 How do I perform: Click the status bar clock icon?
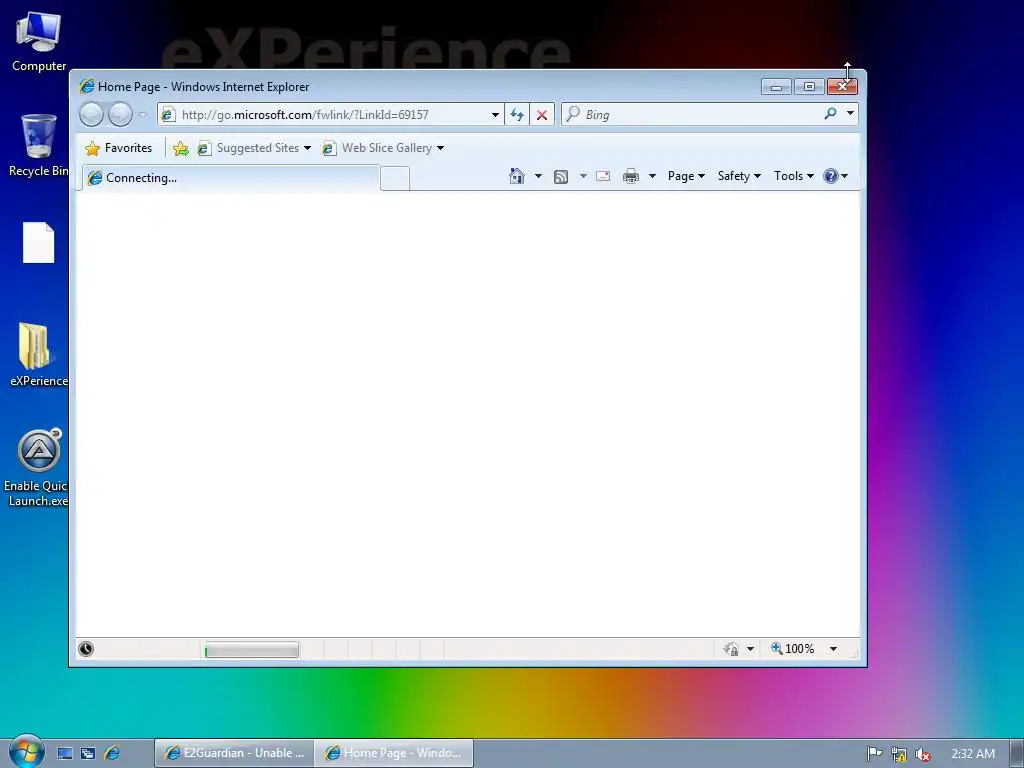[86, 649]
